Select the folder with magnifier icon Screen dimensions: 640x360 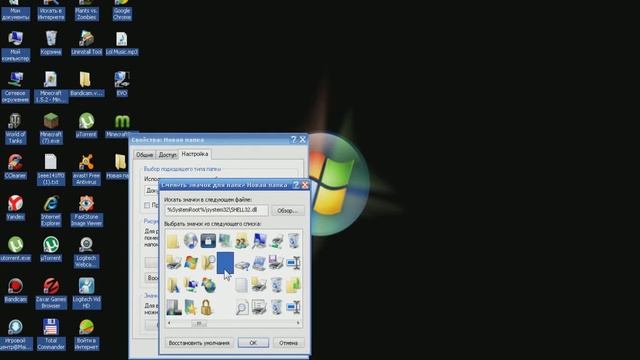[x=208, y=262]
